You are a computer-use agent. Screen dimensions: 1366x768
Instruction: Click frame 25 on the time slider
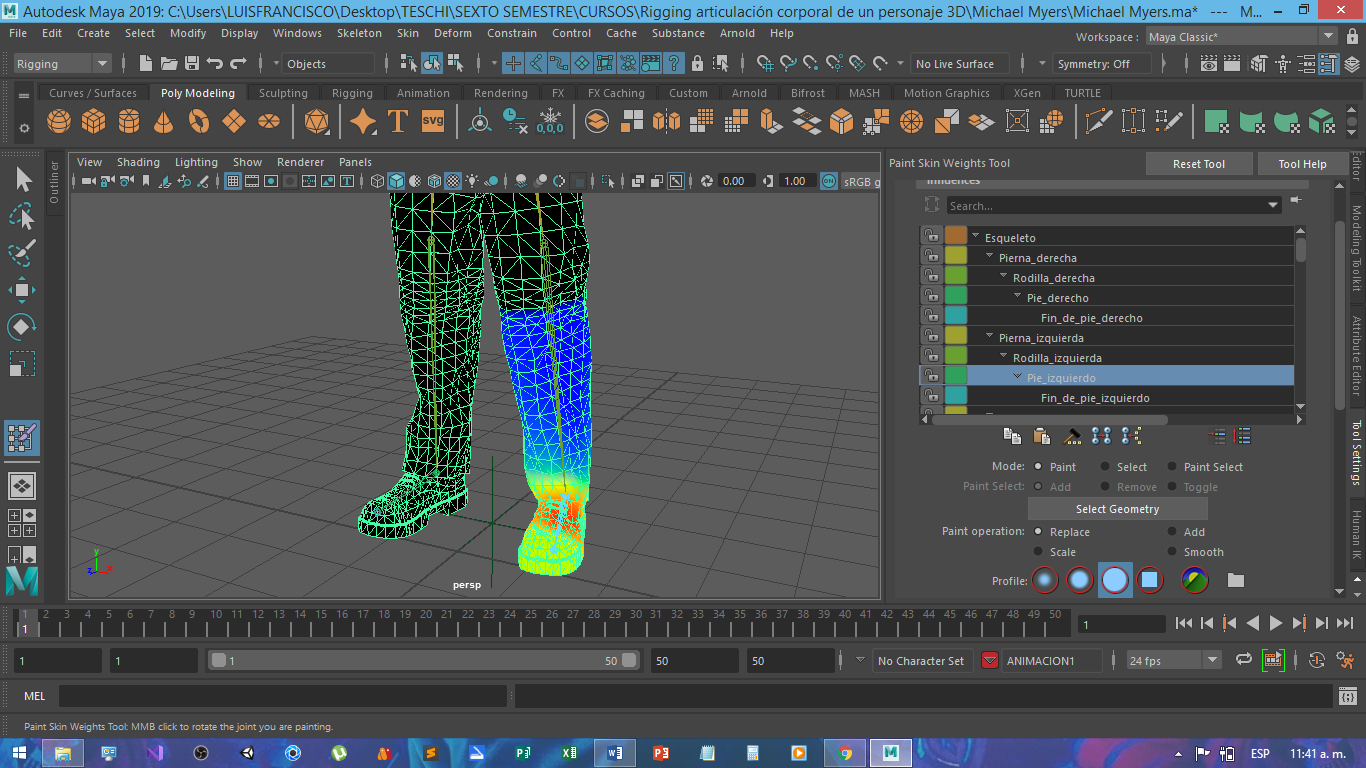pyautogui.click(x=531, y=622)
